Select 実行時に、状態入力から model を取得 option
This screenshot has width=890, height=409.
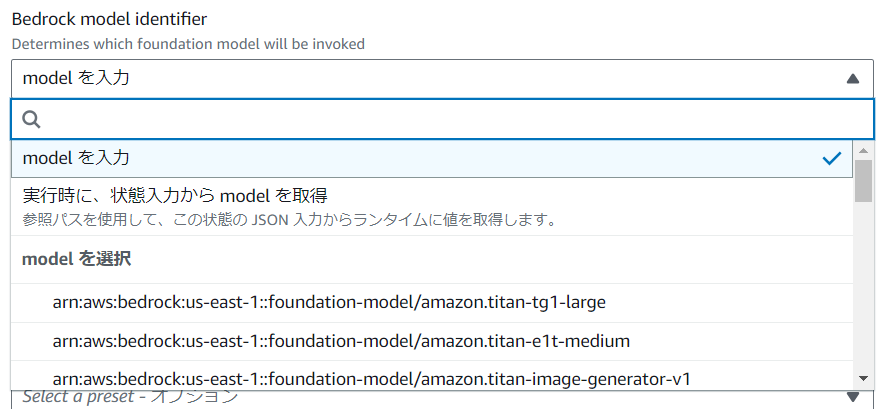175,195
